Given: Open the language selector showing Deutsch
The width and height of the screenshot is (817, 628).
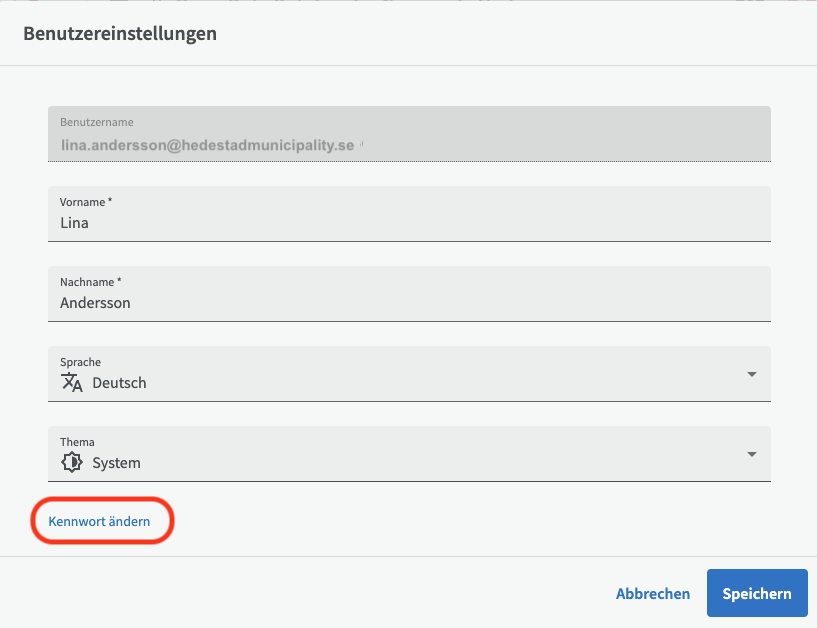Looking at the screenshot, I should [x=400, y=382].
